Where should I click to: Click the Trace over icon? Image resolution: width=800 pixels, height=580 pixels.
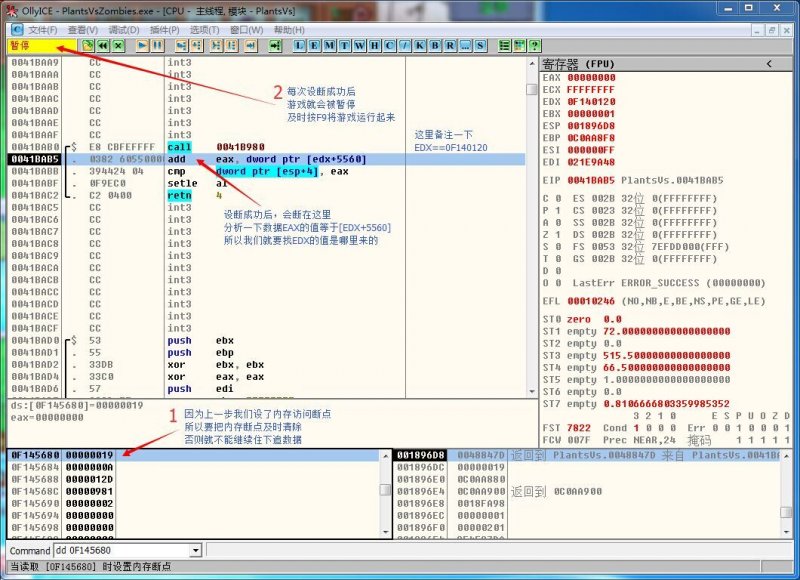coord(232,46)
